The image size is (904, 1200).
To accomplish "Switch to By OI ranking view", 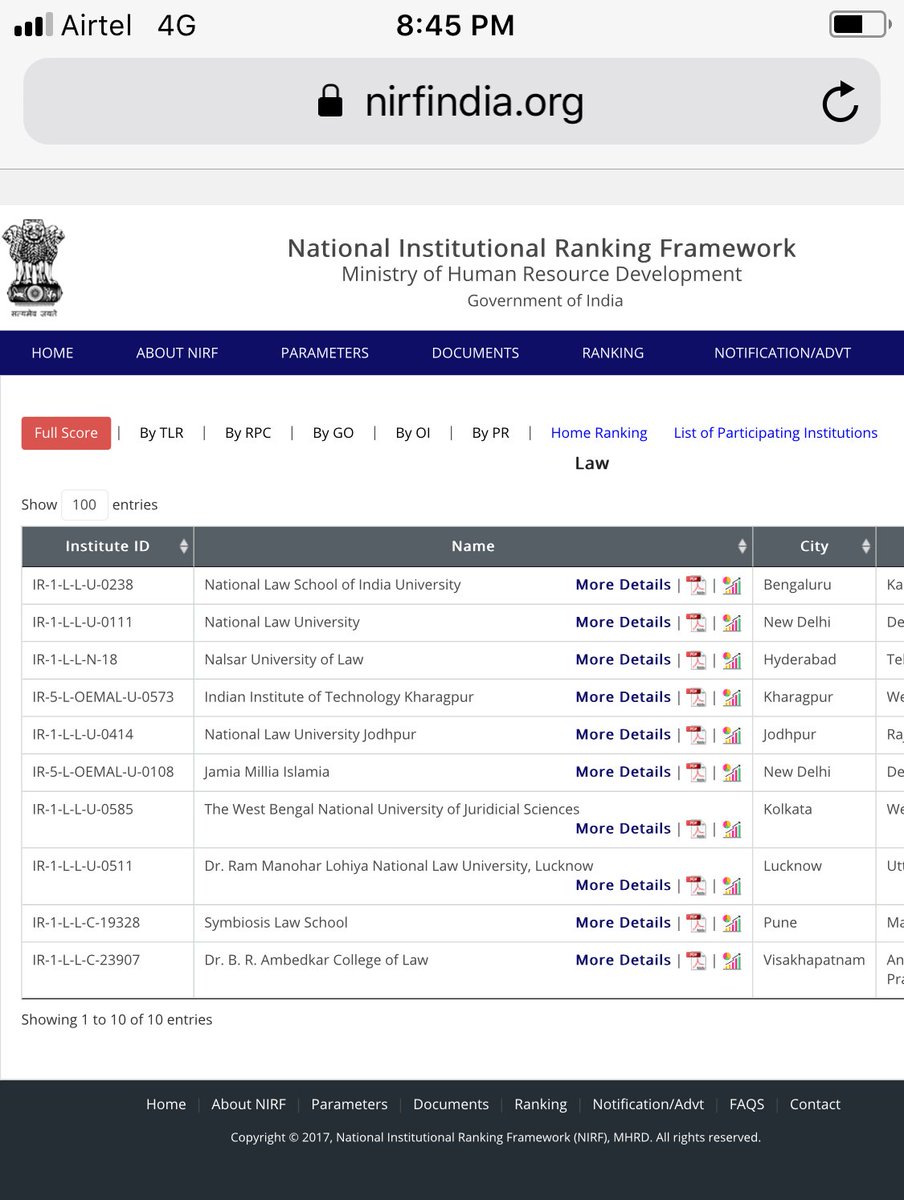I will (x=413, y=433).
